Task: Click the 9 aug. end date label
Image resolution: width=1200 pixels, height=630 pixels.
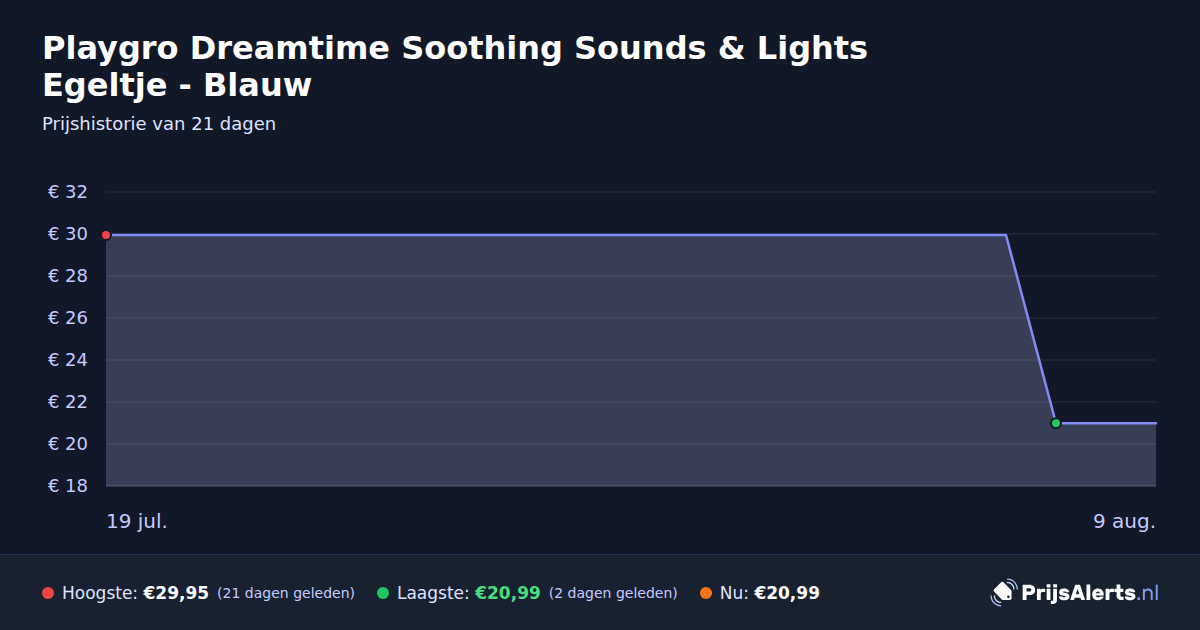Action: [1124, 521]
